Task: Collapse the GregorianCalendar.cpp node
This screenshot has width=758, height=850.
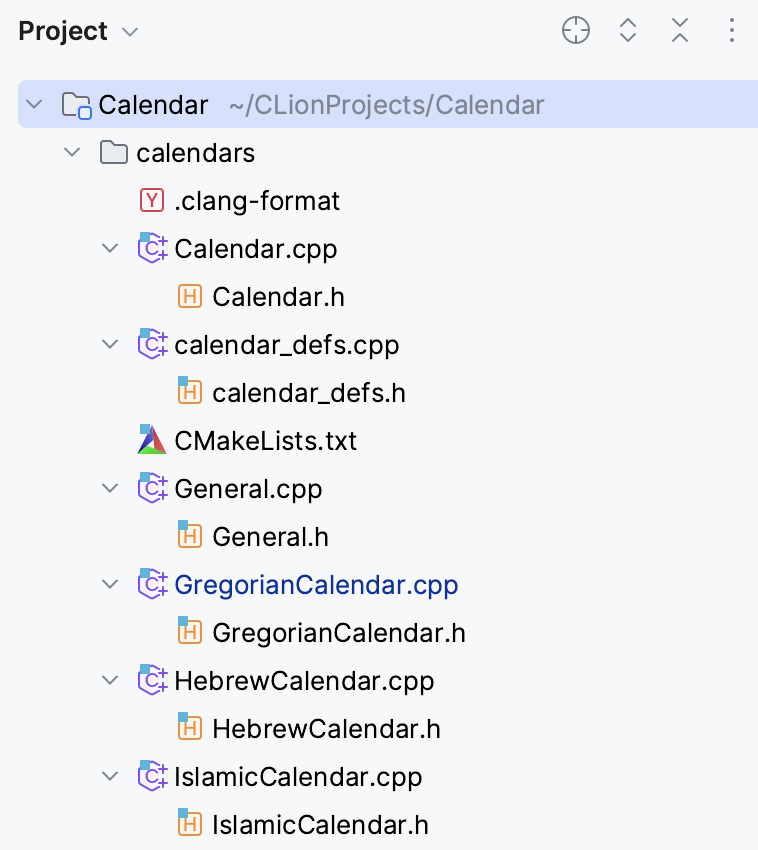Action: coord(110,584)
